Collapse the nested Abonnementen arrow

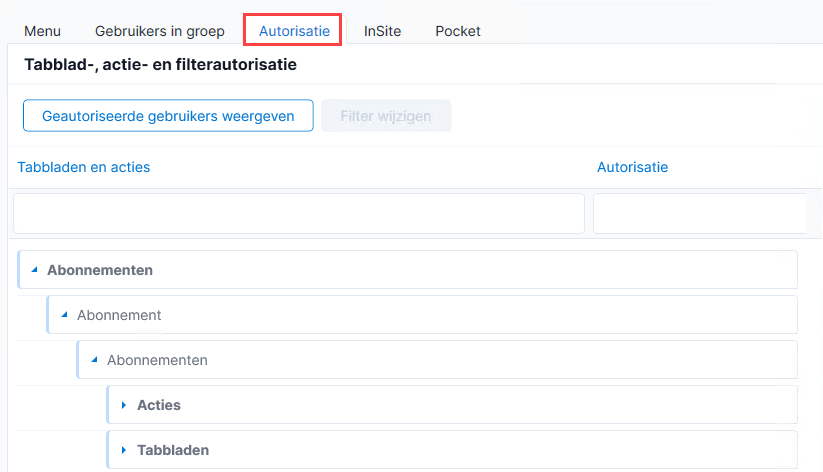coord(94,360)
